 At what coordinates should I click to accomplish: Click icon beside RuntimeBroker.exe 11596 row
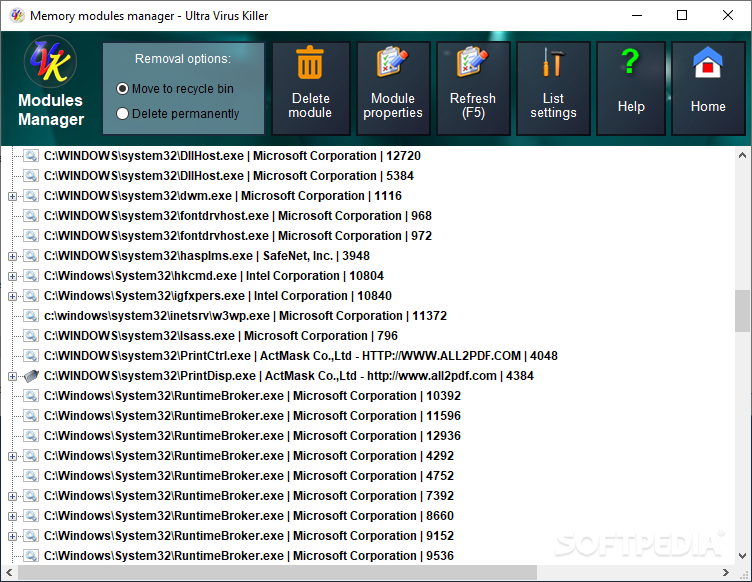(x=31, y=416)
